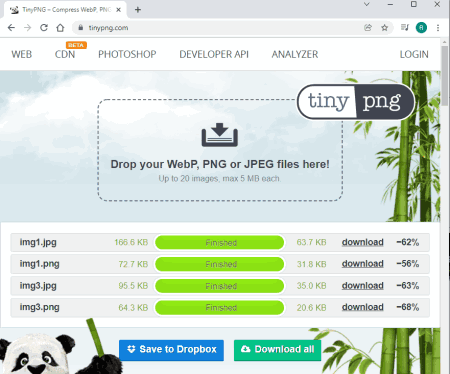Expand the tab search chevron
Viewport: 450px width, 374px height.
(x=367, y=4)
